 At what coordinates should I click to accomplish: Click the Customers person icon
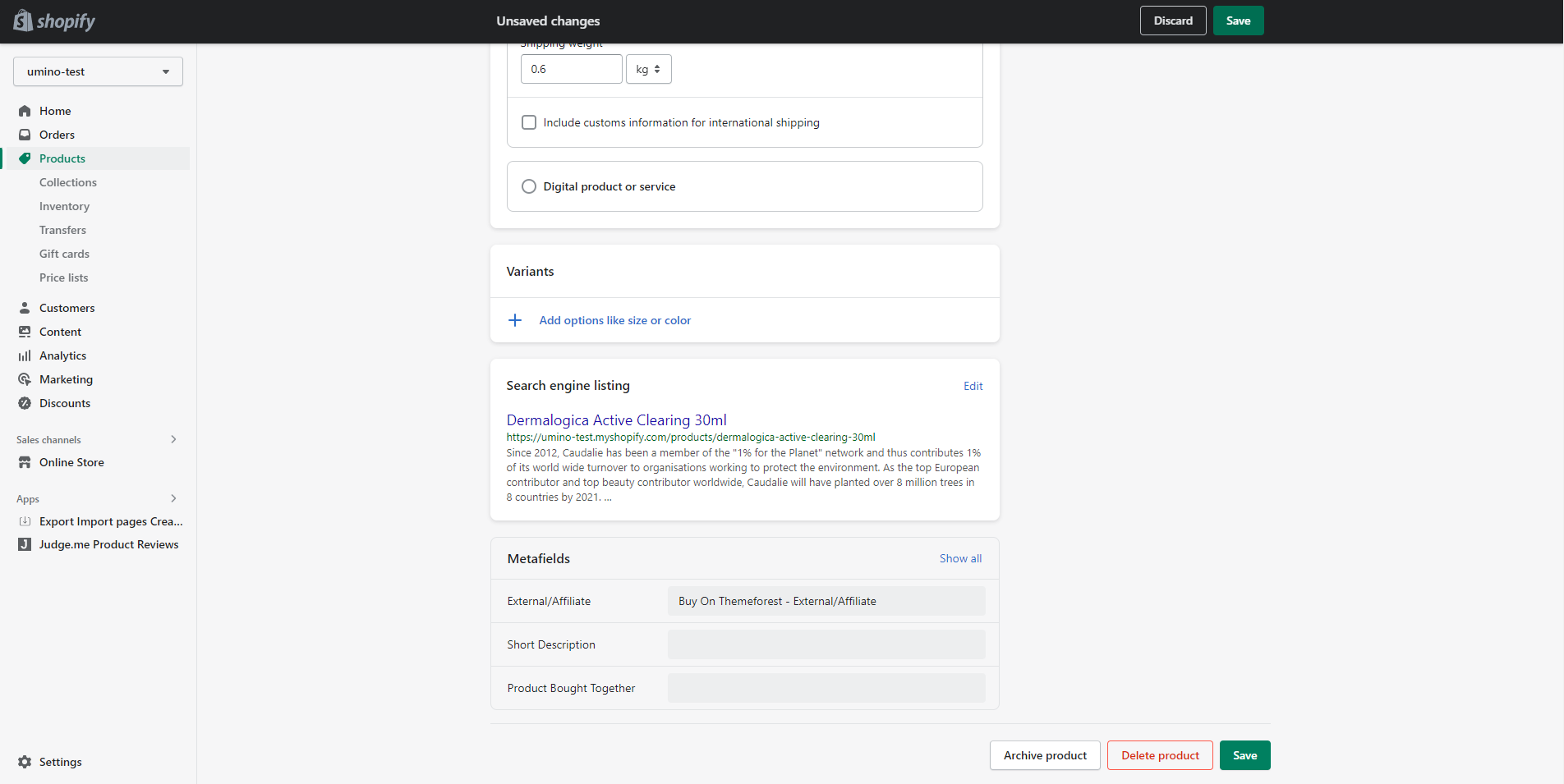[25, 308]
